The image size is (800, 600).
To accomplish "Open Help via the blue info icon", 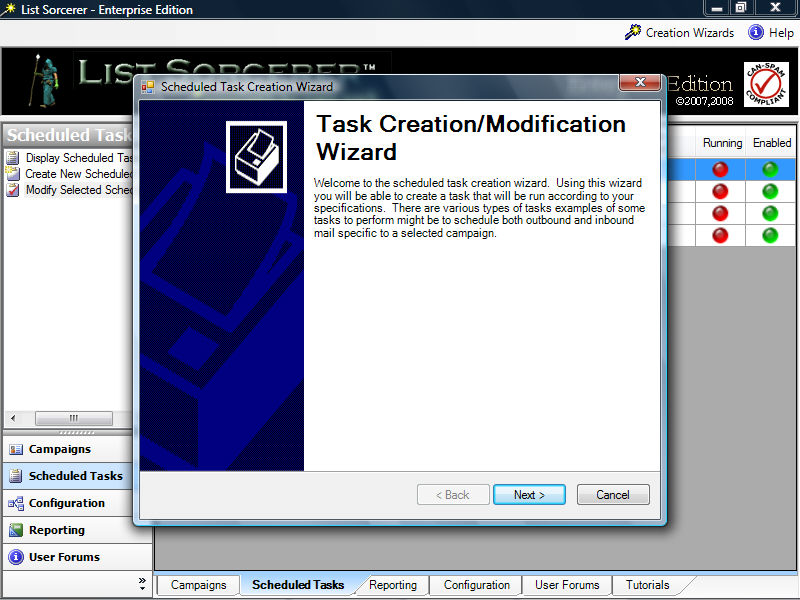I will tap(756, 32).
